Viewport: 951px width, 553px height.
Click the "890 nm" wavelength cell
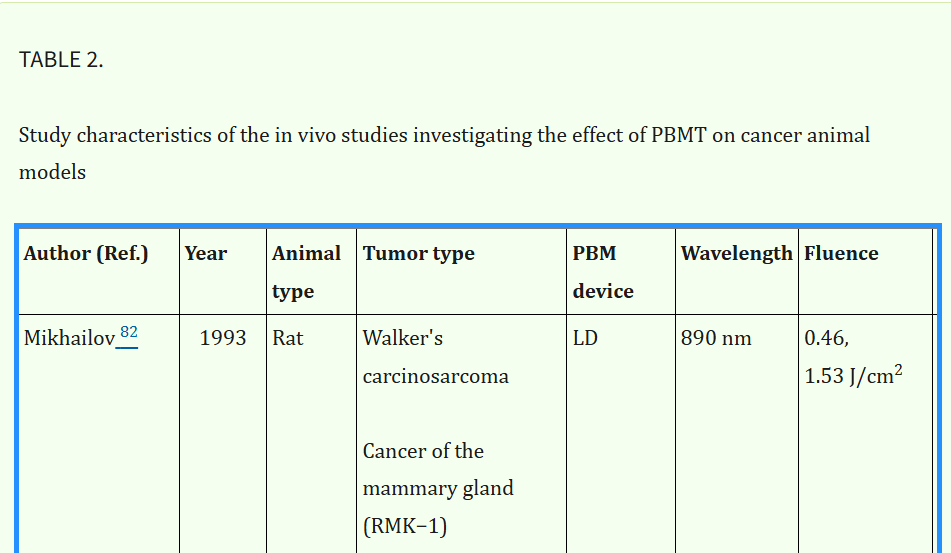click(716, 338)
